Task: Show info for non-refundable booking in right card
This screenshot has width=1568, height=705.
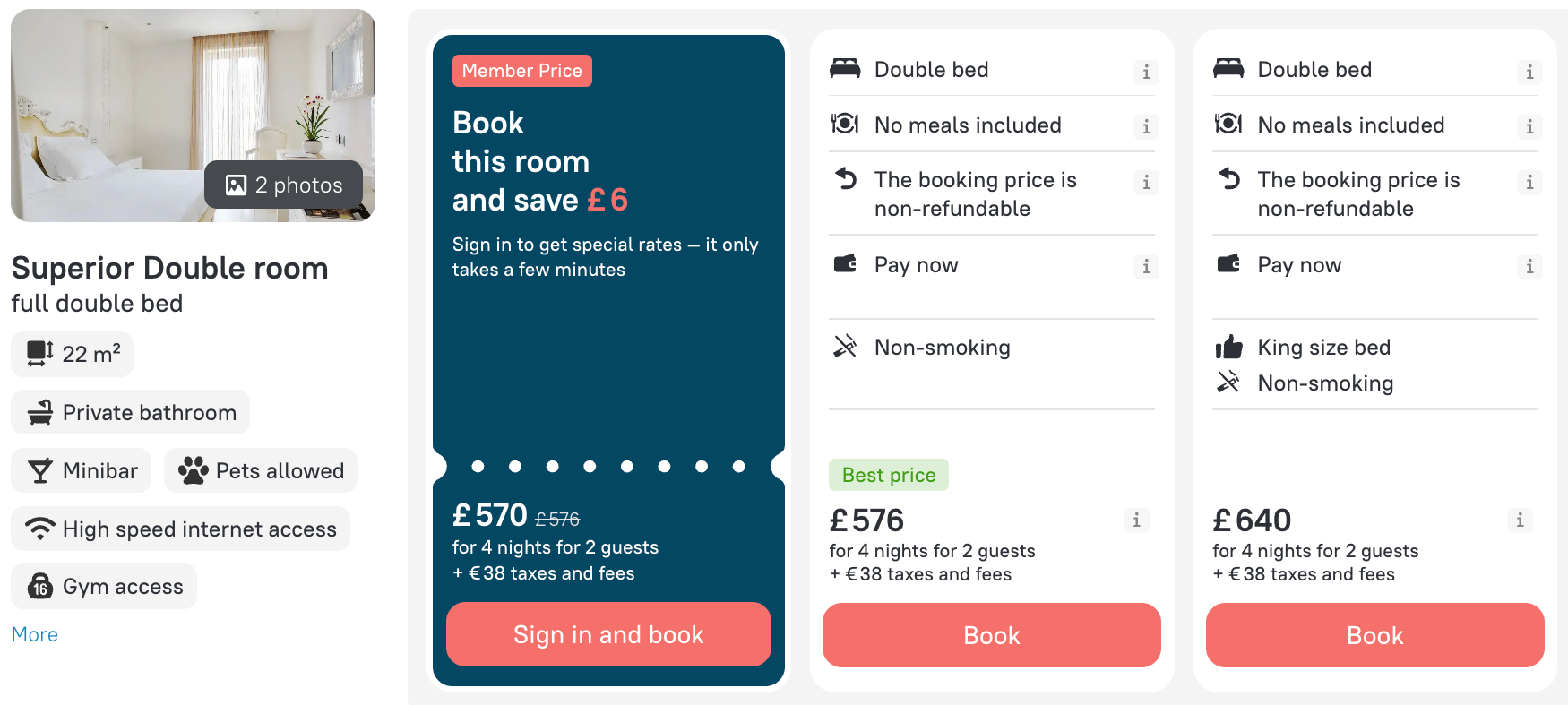Action: click(x=1529, y=183)
